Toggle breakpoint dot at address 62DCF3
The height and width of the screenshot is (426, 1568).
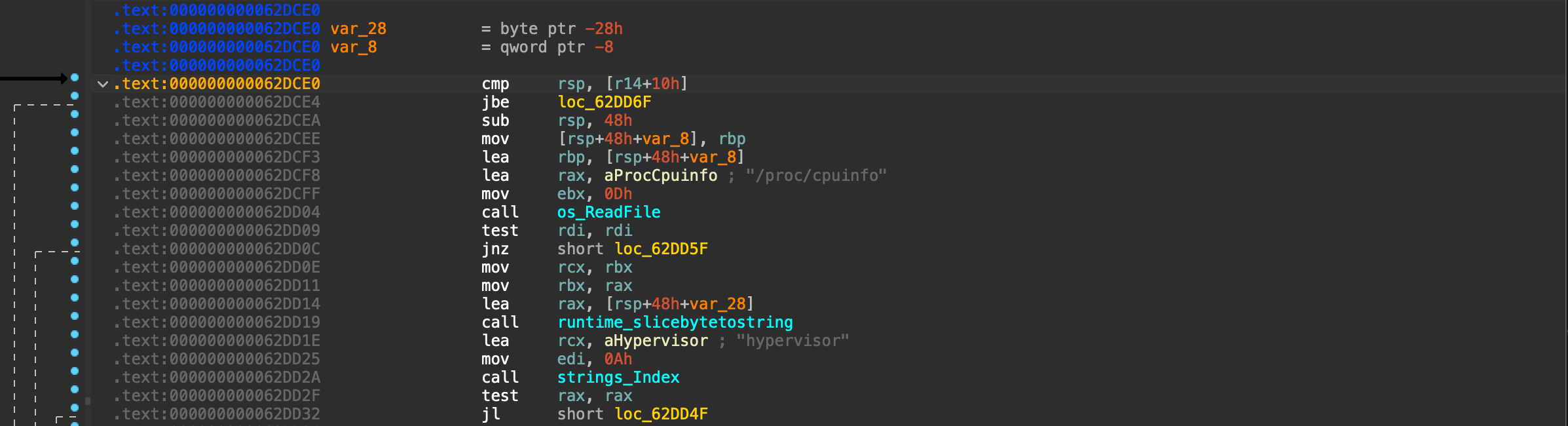tap(75, 151)
